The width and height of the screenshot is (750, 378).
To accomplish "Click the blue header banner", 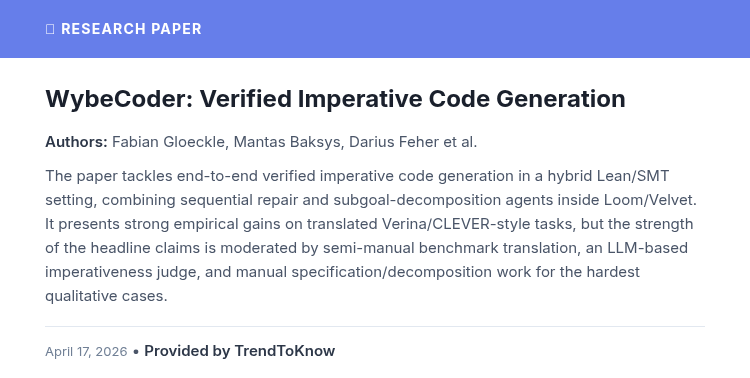I will click(375, 29).
